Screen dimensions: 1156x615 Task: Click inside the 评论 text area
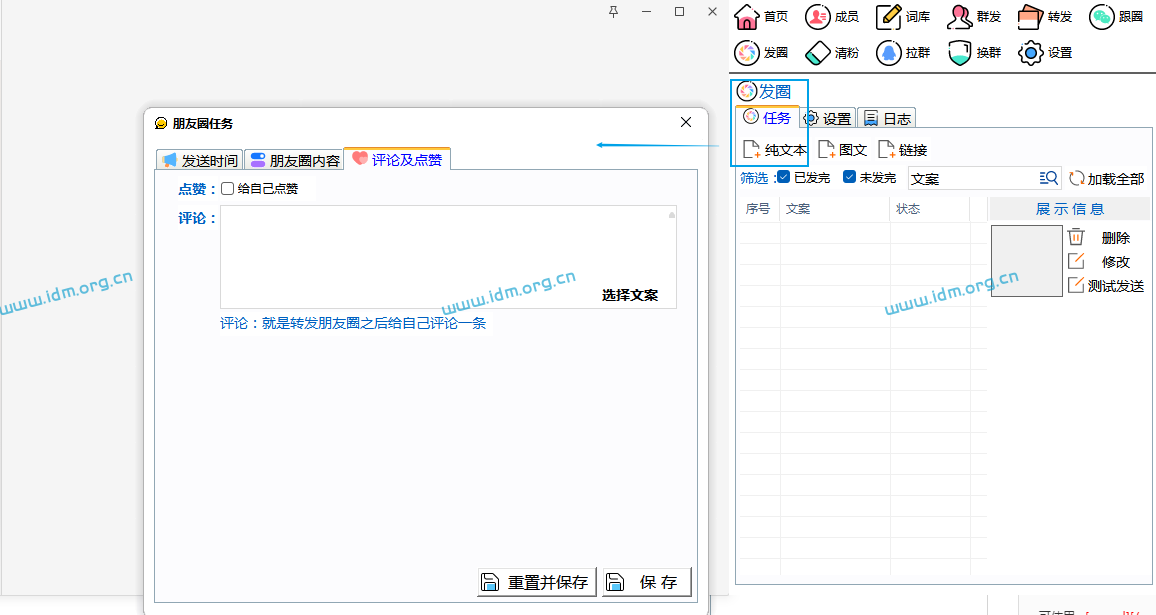pyautogui.click(x=448, y=257)
